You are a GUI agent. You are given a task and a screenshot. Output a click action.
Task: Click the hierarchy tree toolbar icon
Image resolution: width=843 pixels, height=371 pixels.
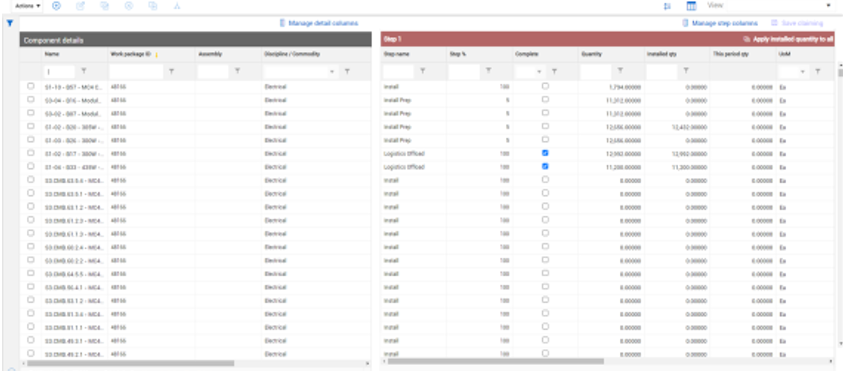pos(177,6)
